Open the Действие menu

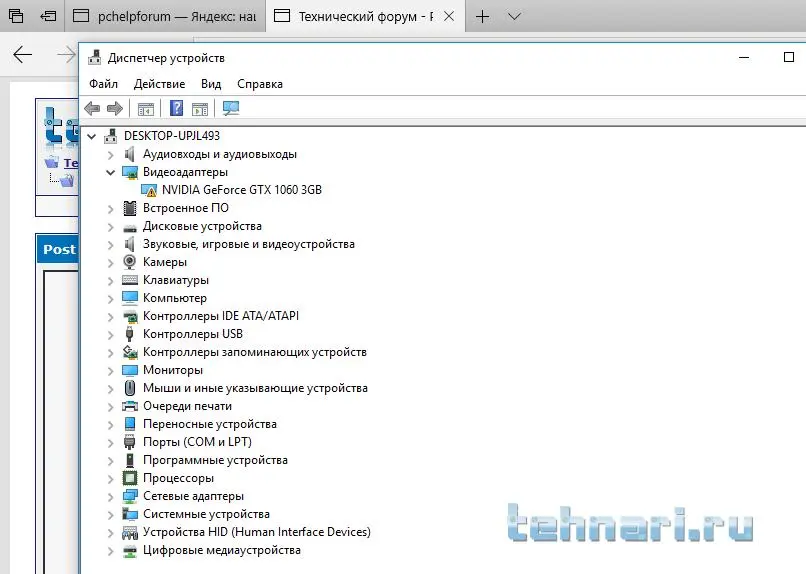[x=159, y=84]
